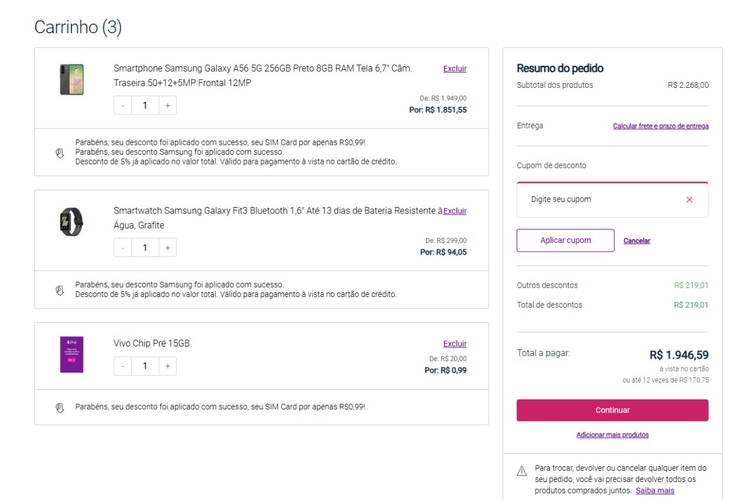The height and width of the screenshot is (500, 744).
Task: Click Adicionar mais produtos link
Action: pos(612,435)
